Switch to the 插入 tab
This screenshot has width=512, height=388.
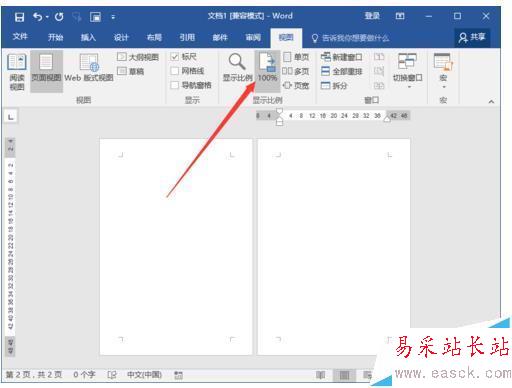click(88, 37)
